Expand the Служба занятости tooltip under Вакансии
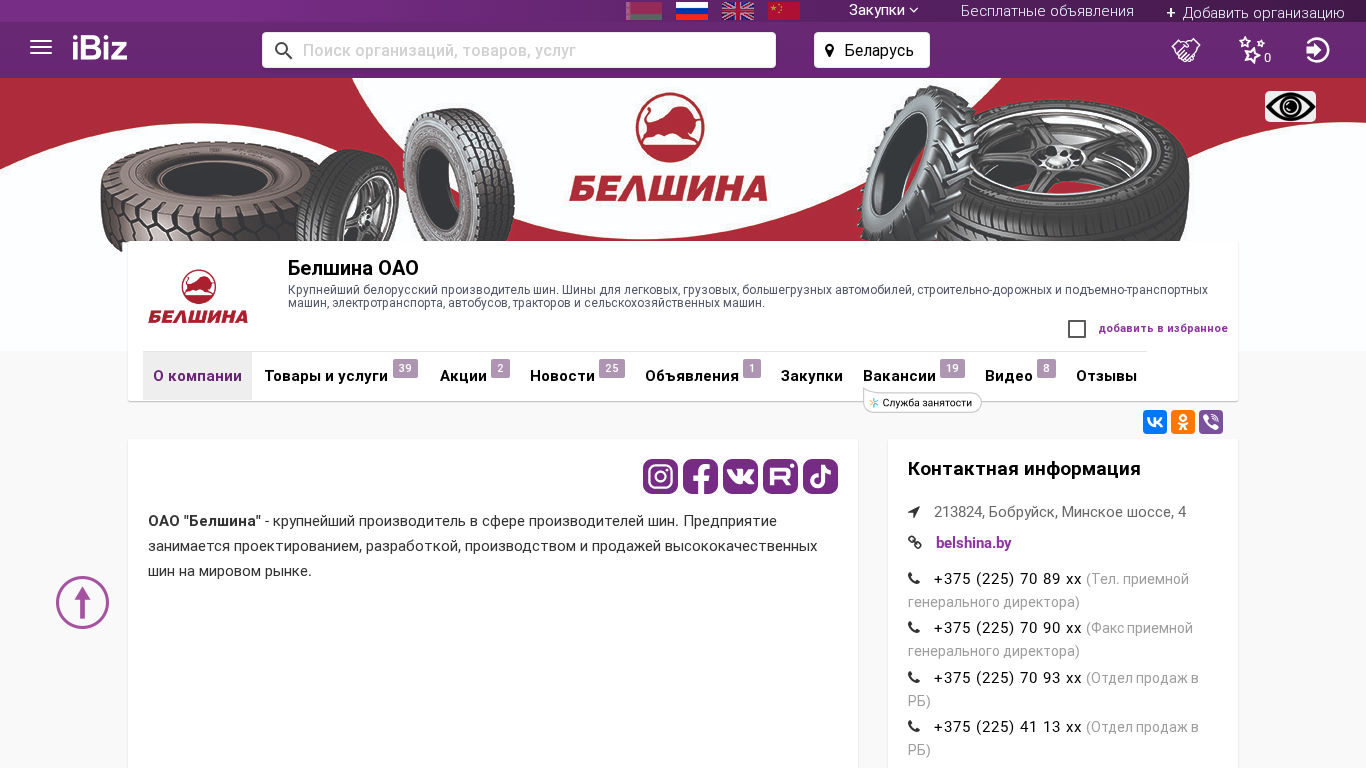1366x768 pixels. coord(922,402)
